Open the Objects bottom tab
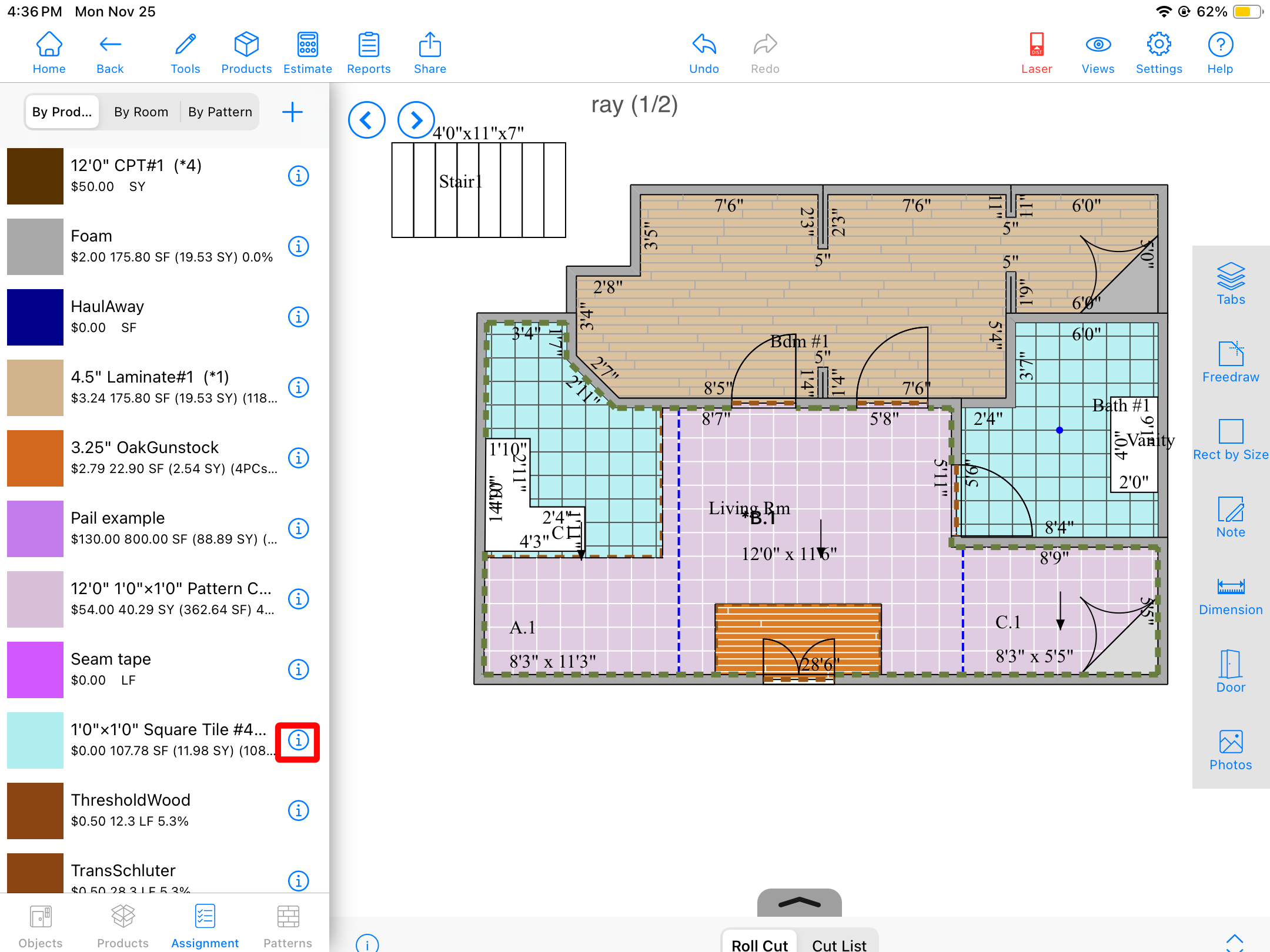Screen dimensions: 1270x952 [x=41, y=926]
